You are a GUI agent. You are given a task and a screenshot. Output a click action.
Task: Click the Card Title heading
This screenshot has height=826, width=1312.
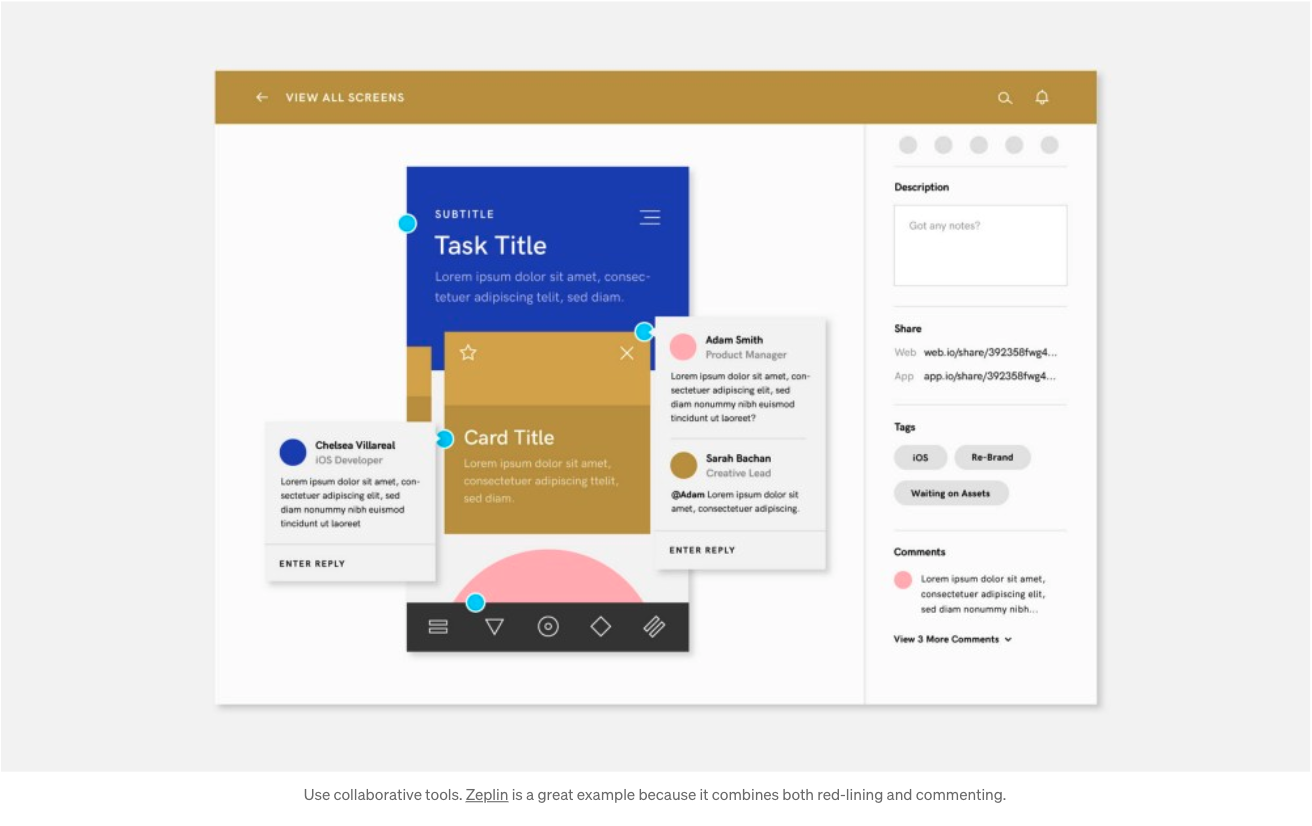pos(509,438)
